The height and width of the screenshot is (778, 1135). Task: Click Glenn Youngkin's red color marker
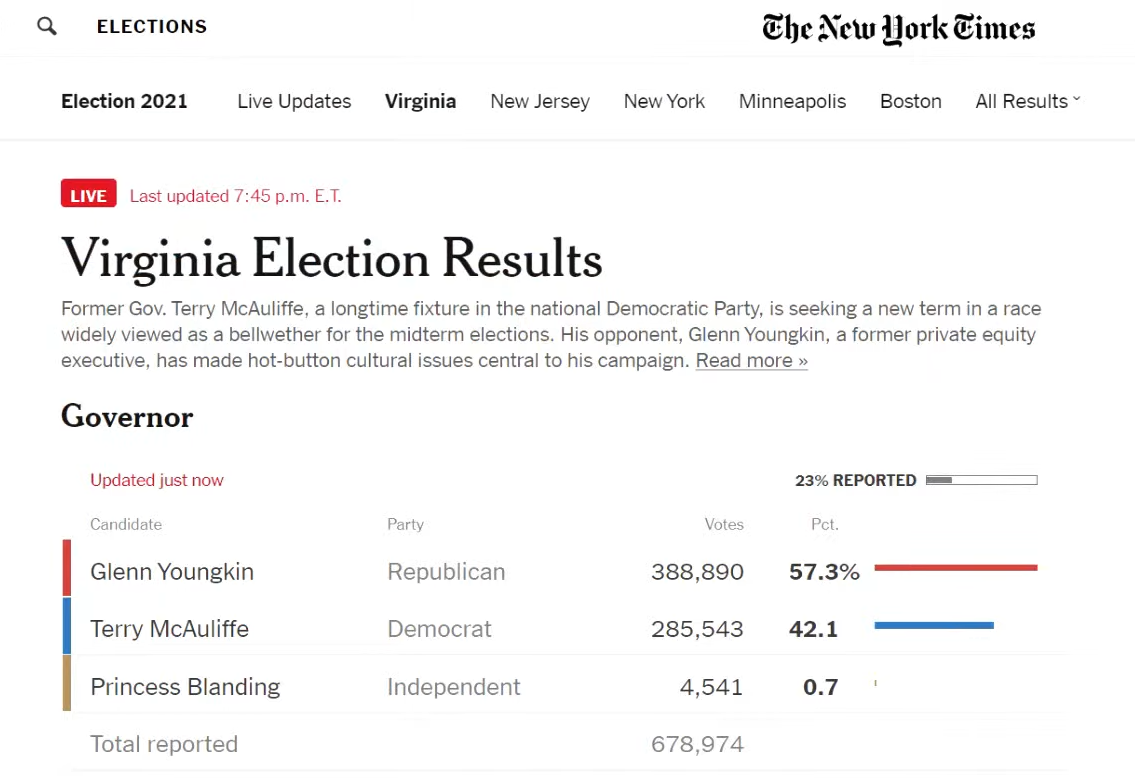click(x=67, y=568)
